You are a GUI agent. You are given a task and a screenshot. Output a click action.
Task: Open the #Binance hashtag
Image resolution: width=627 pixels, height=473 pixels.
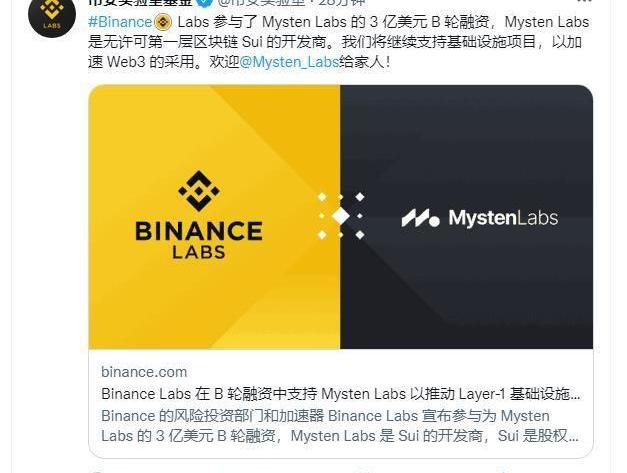120,22
